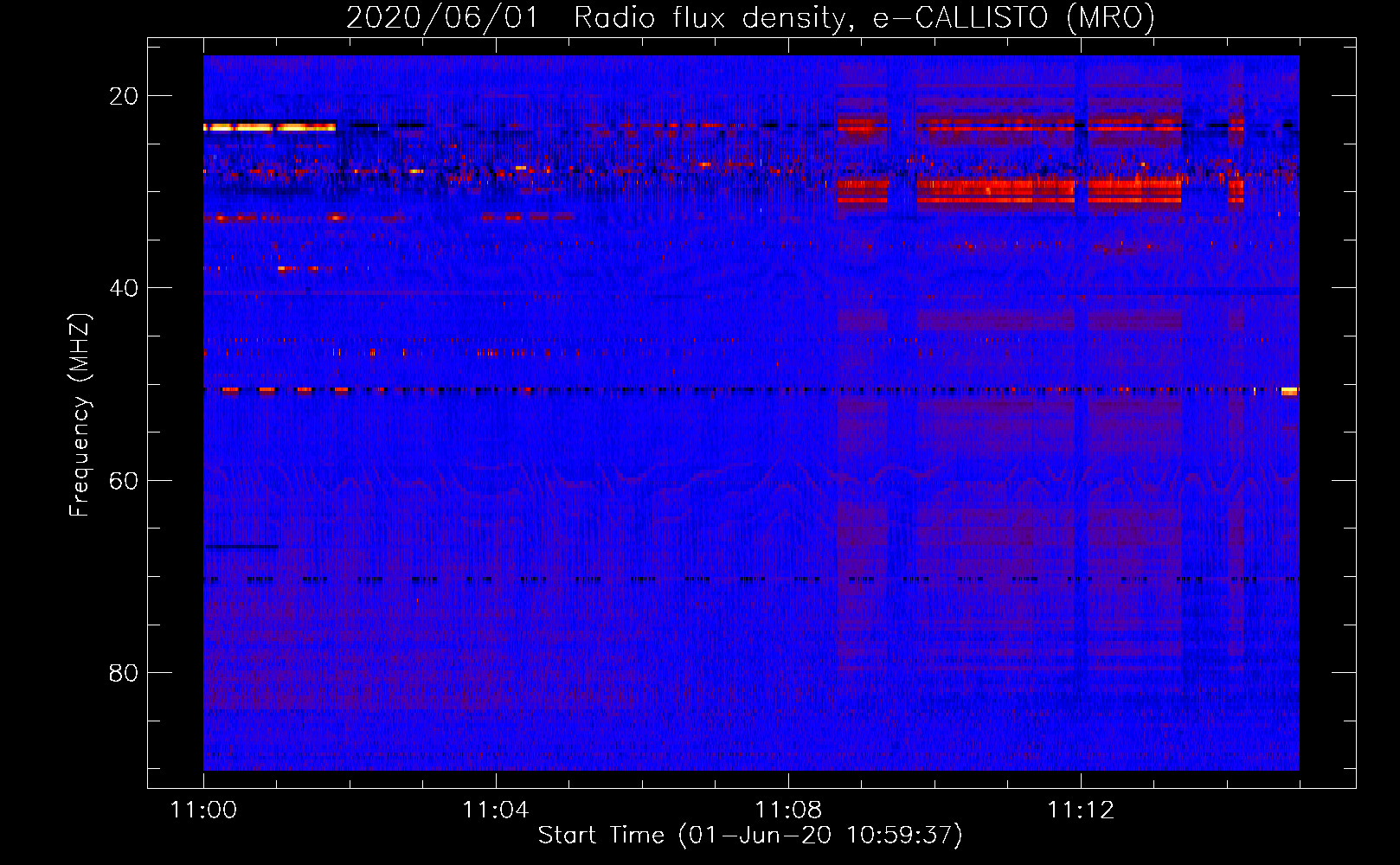Click the "40" frequency tick label

click(124, 288)
